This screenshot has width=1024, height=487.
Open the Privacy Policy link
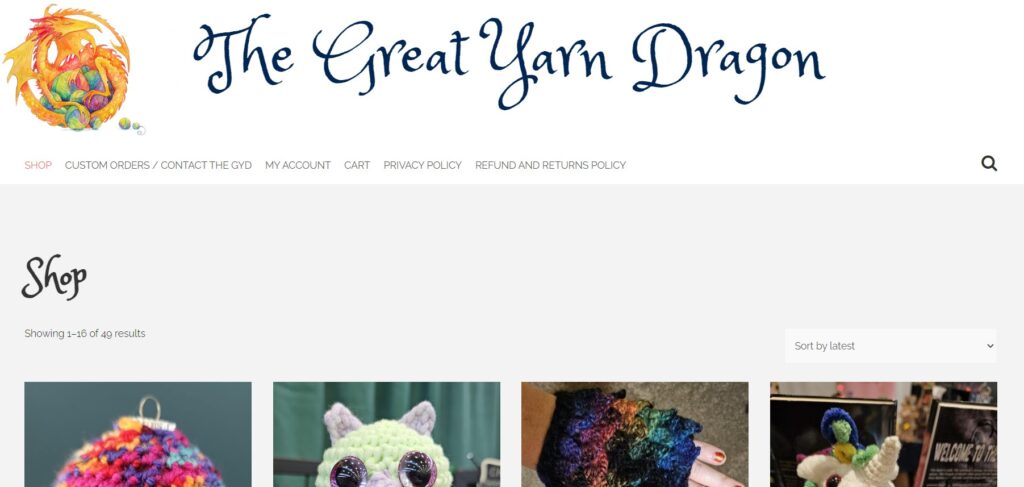(x=423, y=165)
